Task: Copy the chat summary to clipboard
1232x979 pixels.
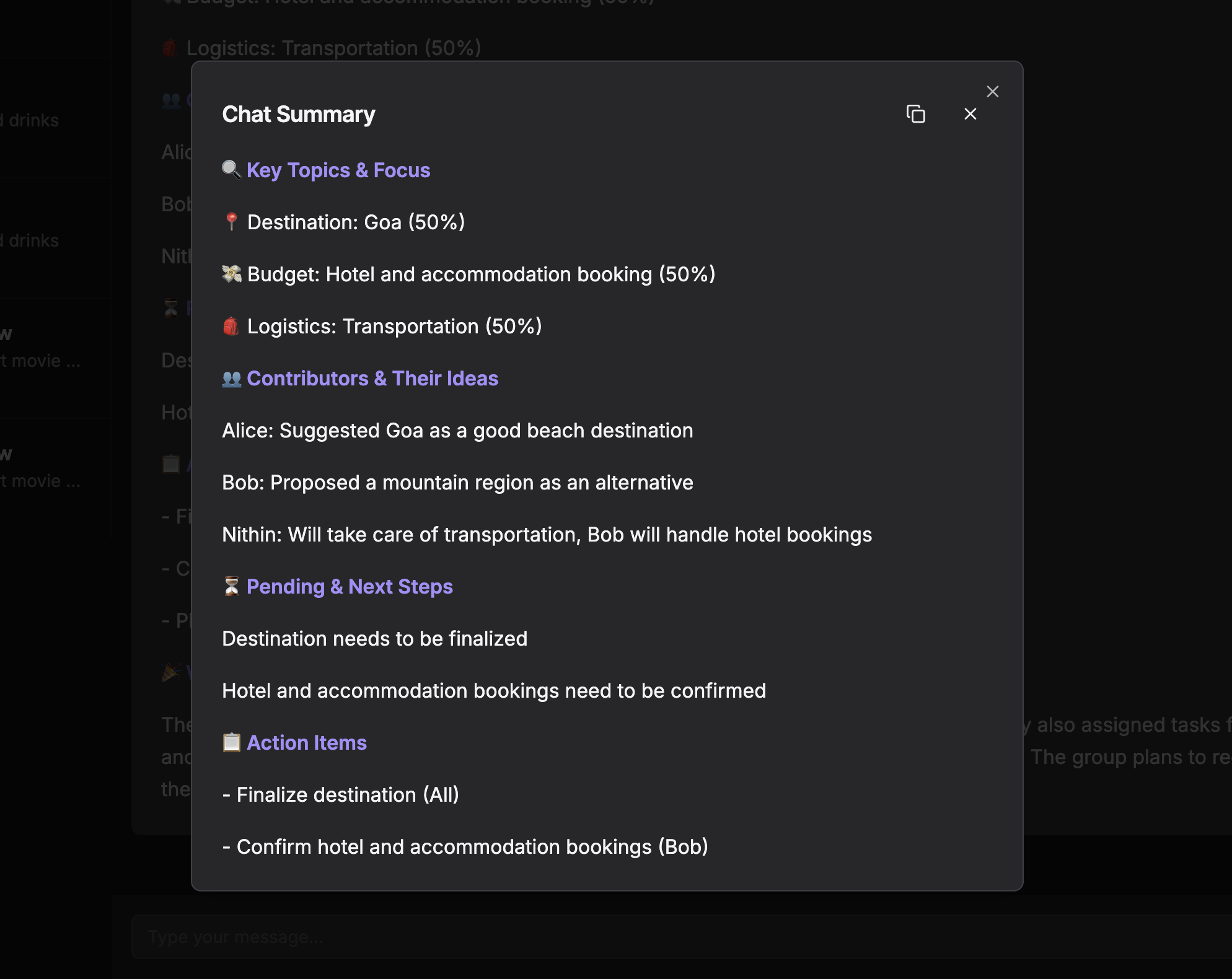Action: point(915,114)
